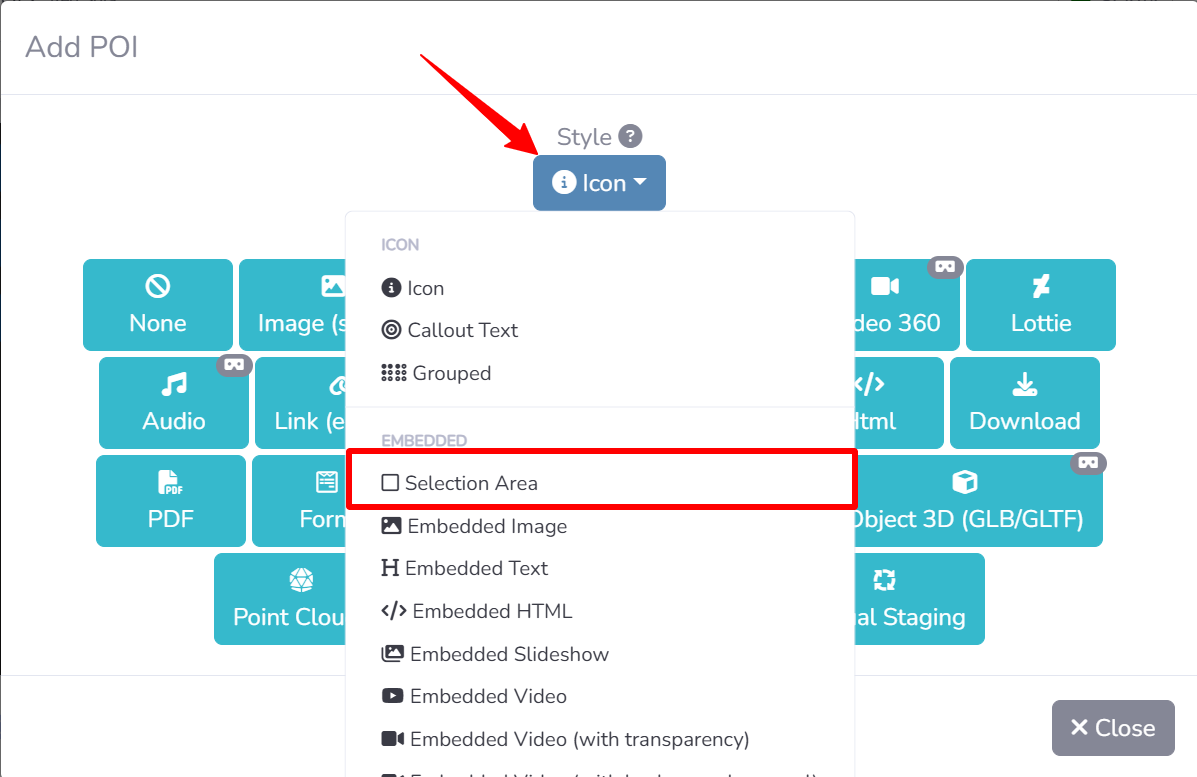Choose the Lottie content type

[1040, 305]
